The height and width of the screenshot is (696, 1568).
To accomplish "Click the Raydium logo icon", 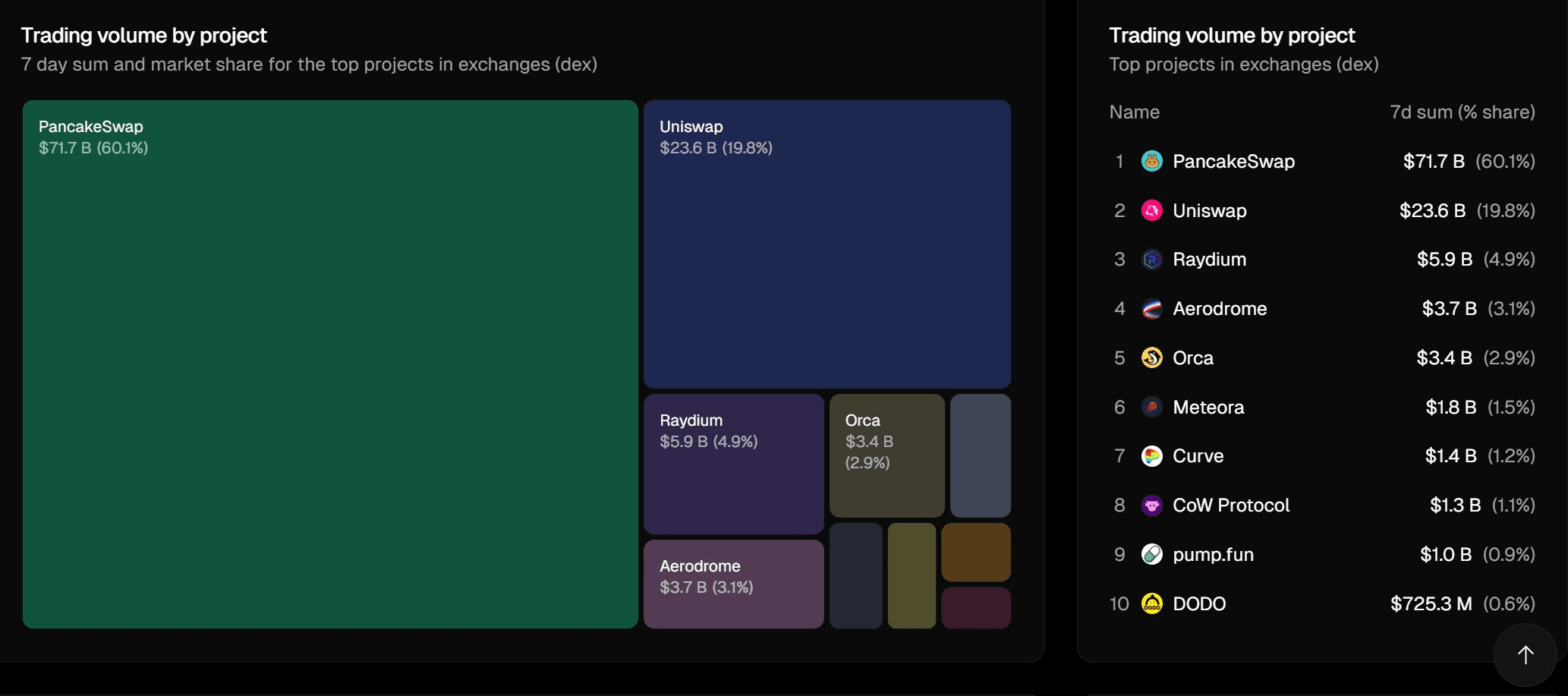I will point(1151,260).
